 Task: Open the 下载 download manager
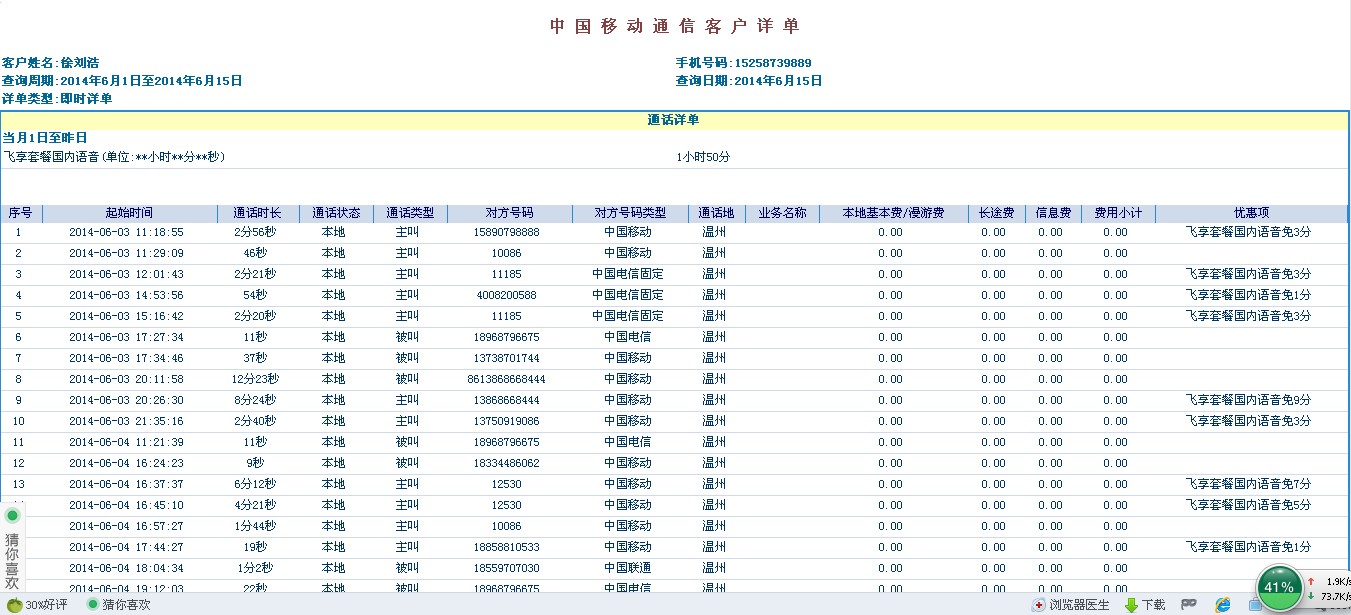pos(1145,605)
